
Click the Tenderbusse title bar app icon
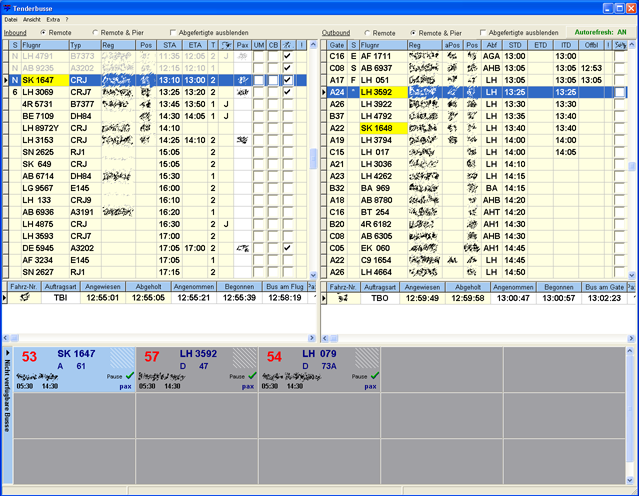(7, 8)
